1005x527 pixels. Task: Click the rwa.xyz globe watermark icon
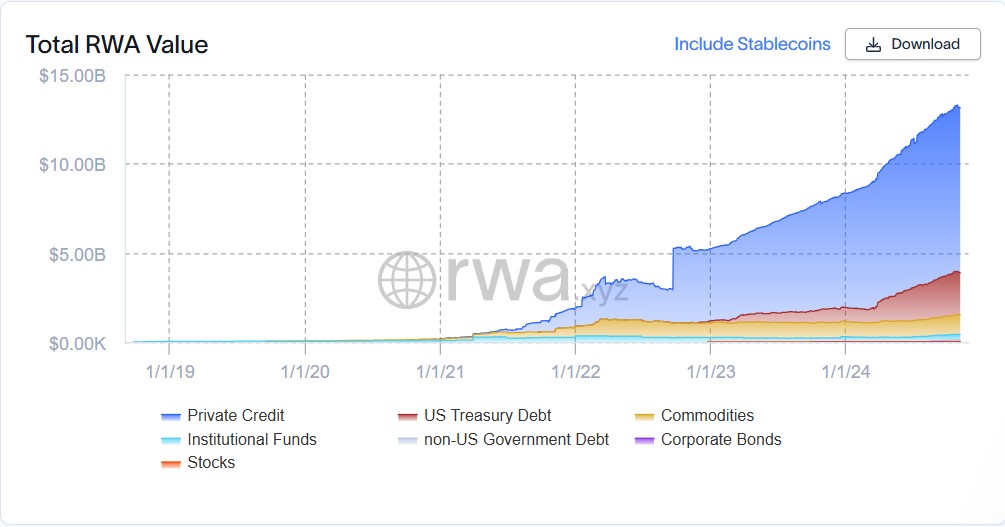pos(407,279)
